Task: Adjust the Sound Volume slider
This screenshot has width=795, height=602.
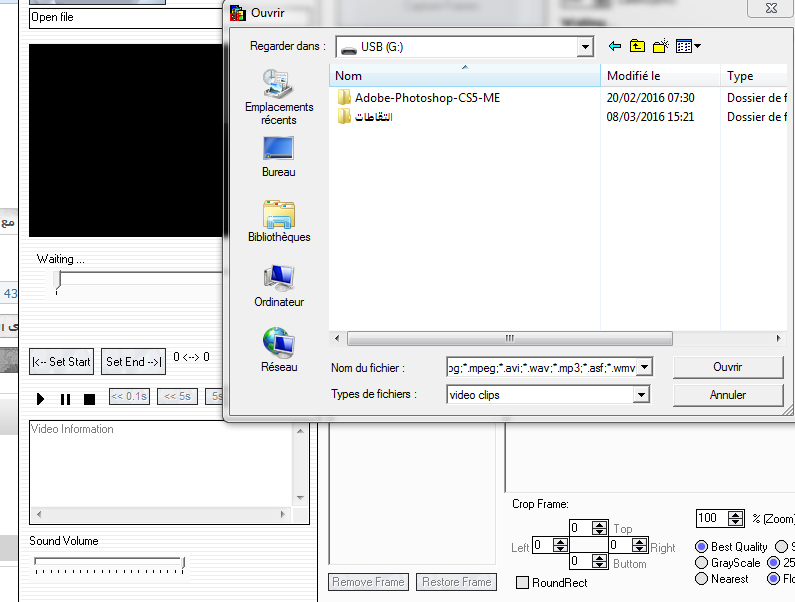Action: [108, 562]
